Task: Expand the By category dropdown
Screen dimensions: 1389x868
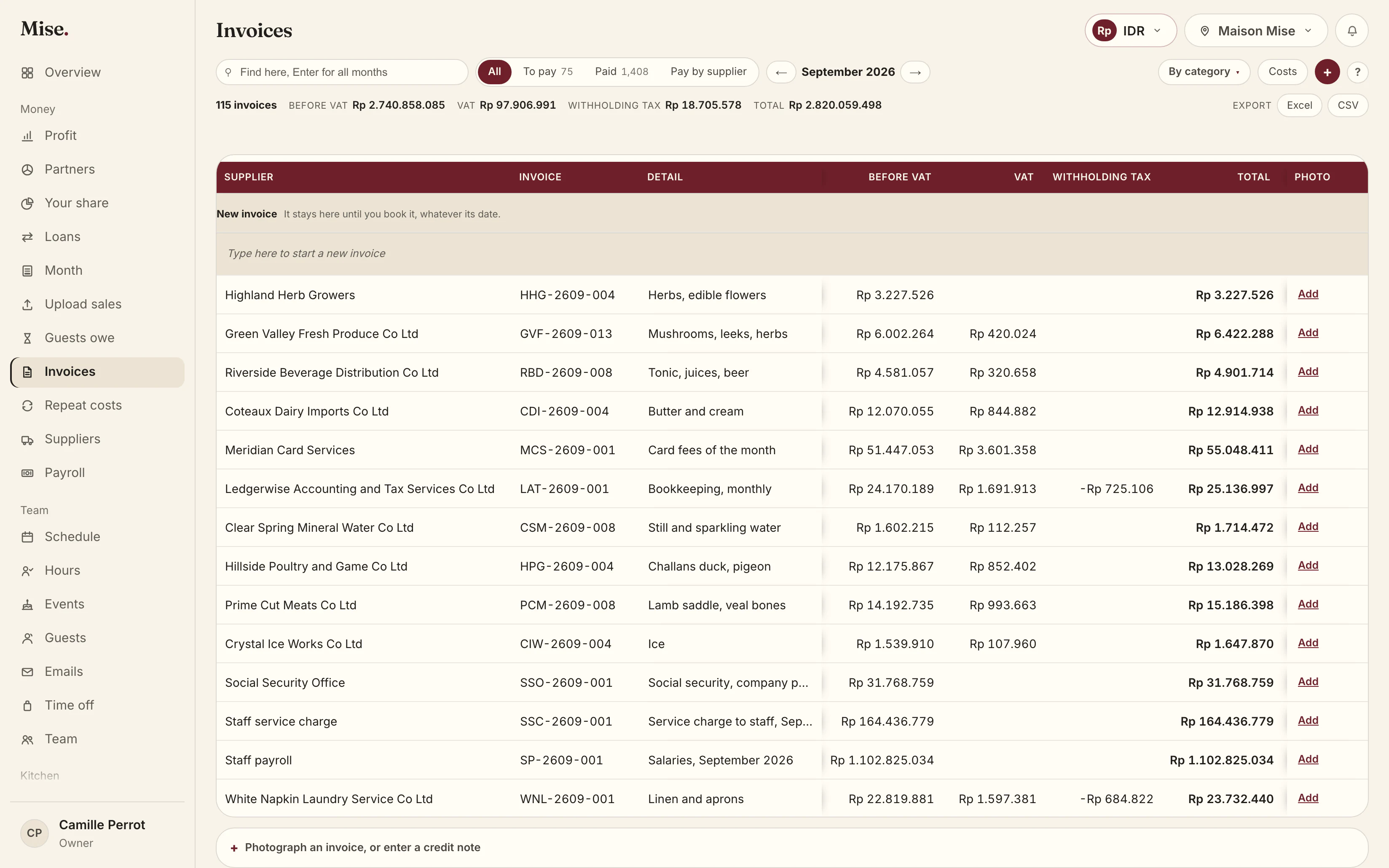Action: coord(1204,72)
